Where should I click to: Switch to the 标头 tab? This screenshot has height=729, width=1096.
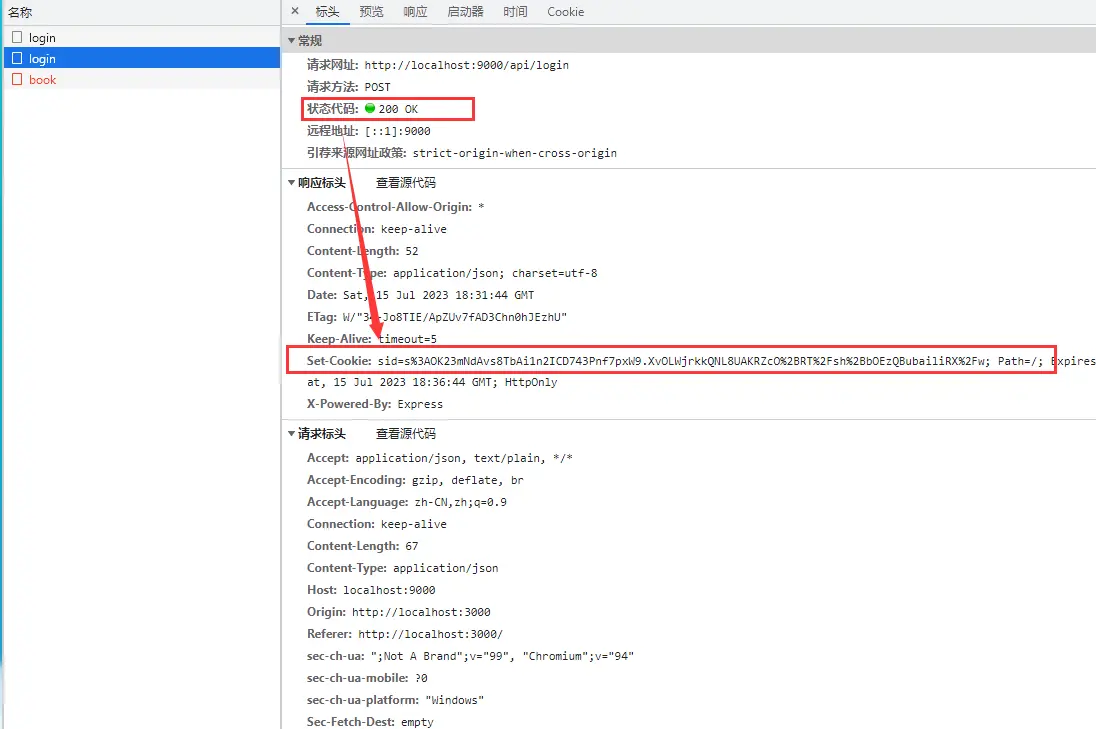coord(327,12)
